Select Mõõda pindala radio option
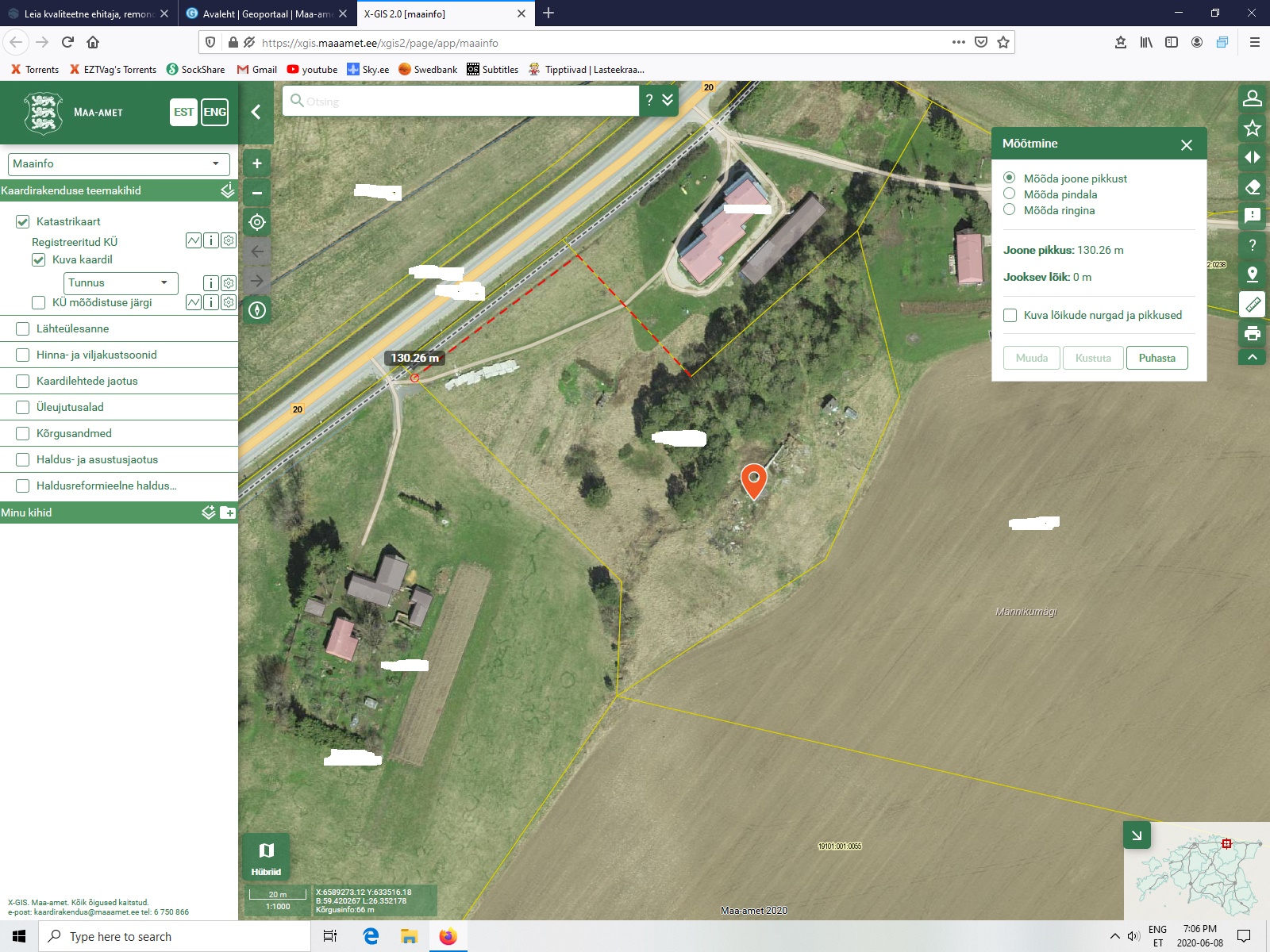The width and height of the screenshot is (1270, 952). click(x=1010, y=194)
